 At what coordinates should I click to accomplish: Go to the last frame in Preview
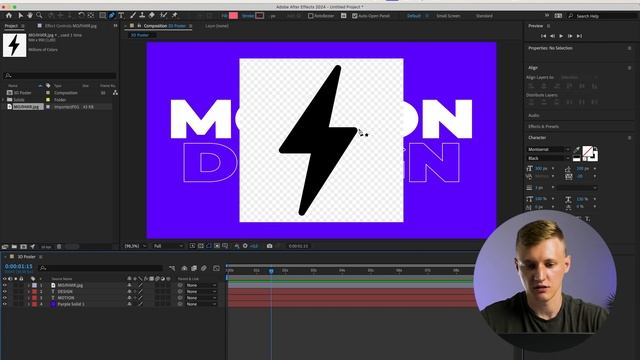579,36
